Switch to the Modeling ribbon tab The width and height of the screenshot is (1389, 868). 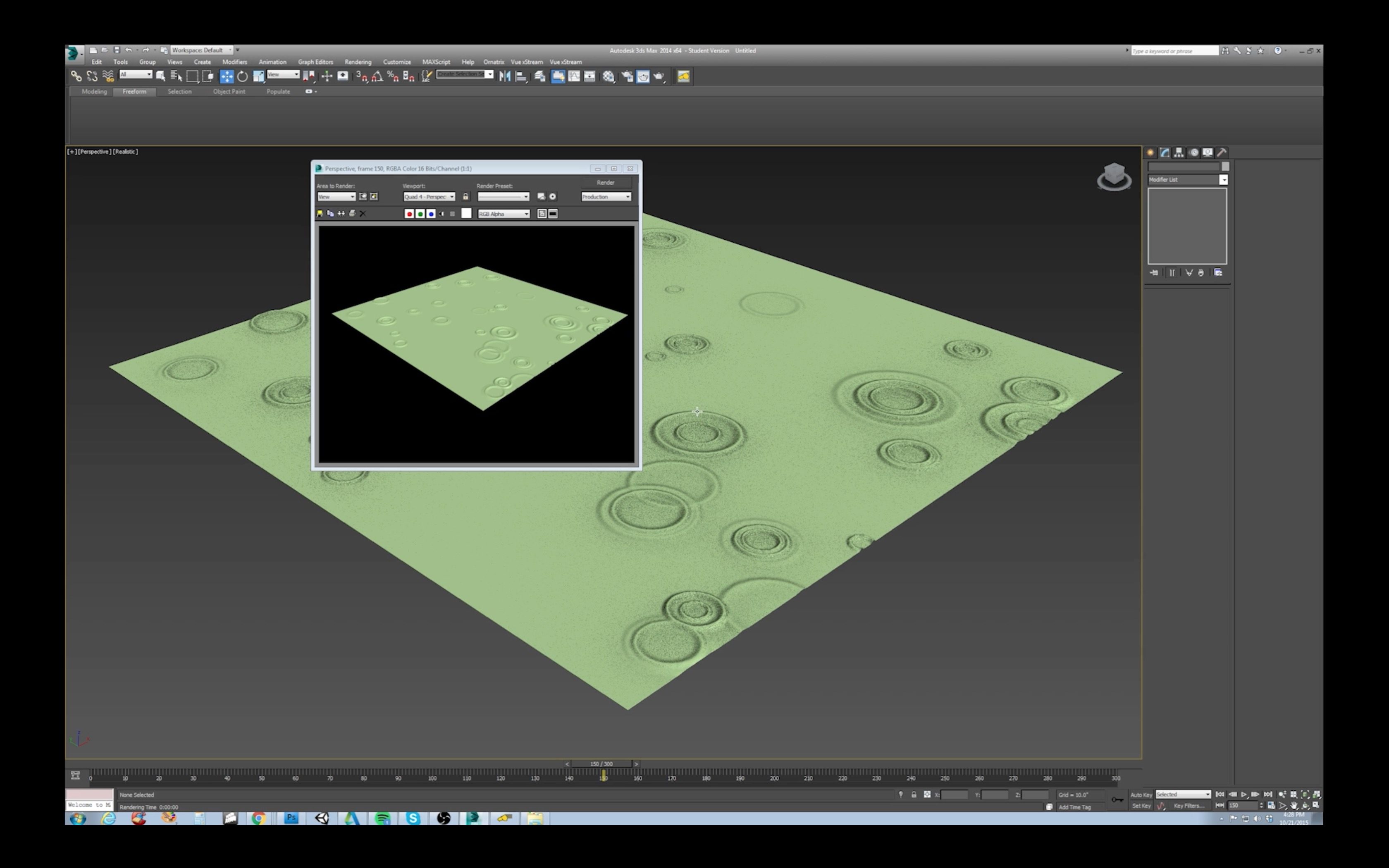click(x=94, y=92)
